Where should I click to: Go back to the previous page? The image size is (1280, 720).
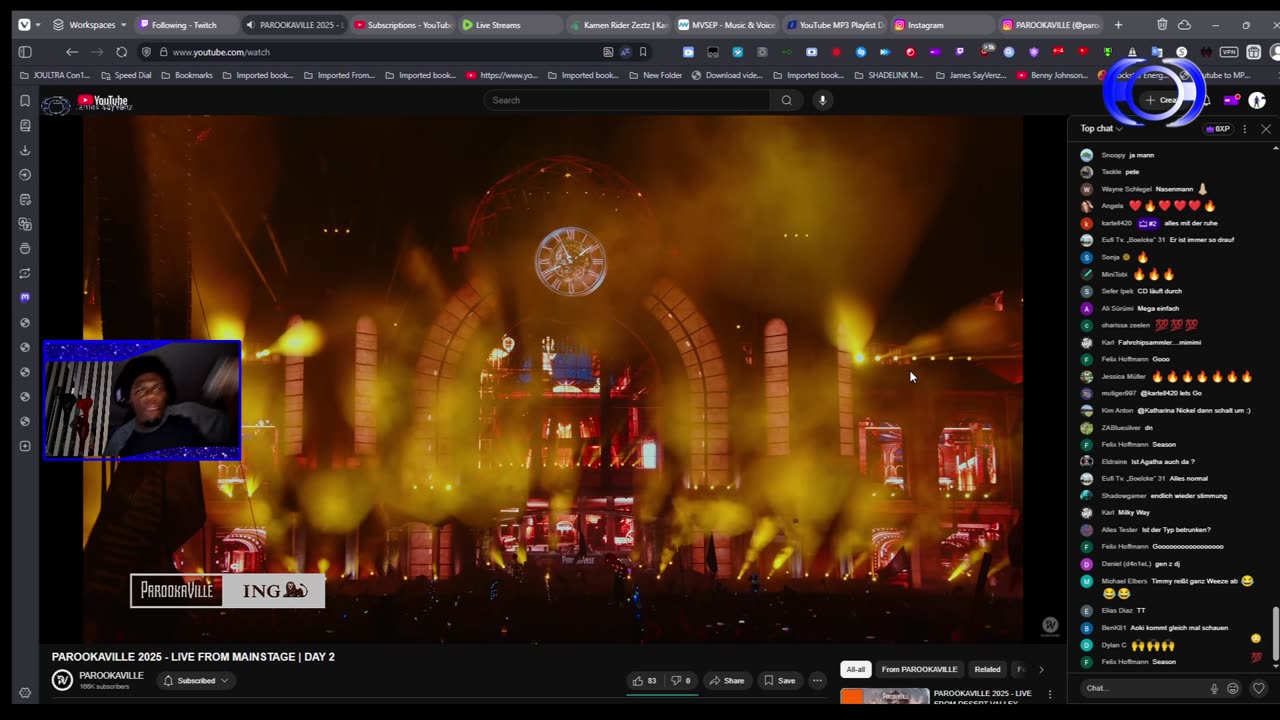72,52
